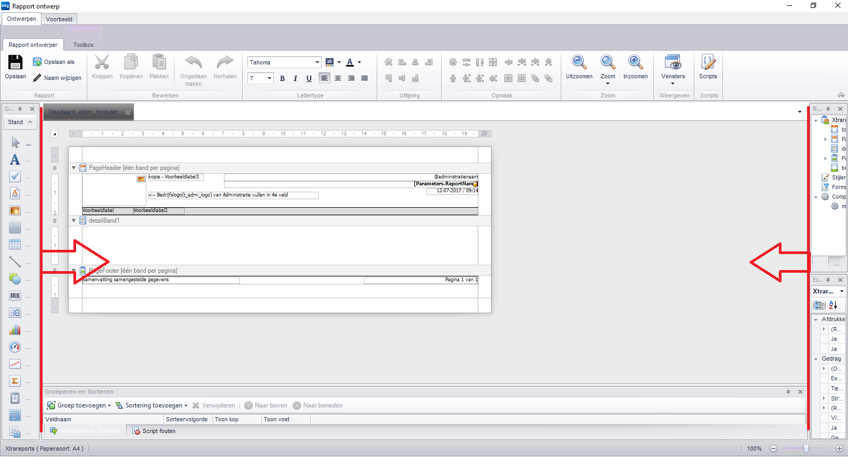Screen dimensions: 848x457
Task: Click the Naar beneden button
Action: pos(317,405)
